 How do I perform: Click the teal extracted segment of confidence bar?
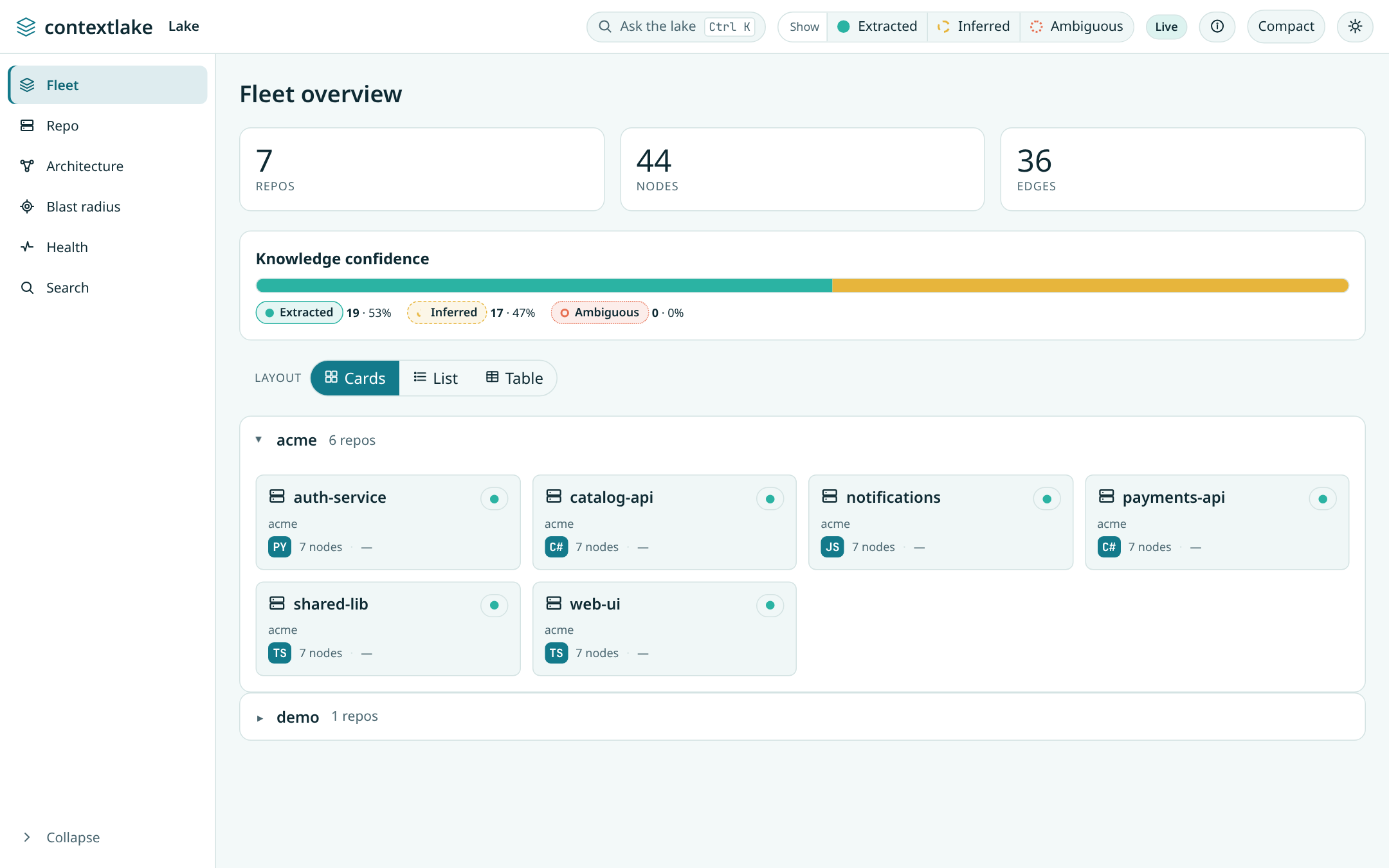[544, 285]
